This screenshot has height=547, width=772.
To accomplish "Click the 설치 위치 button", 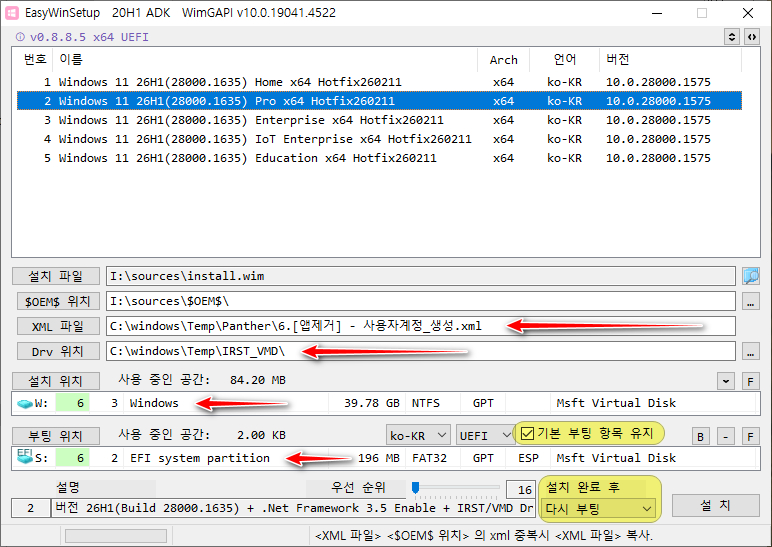I will click(x=56, y=381).
